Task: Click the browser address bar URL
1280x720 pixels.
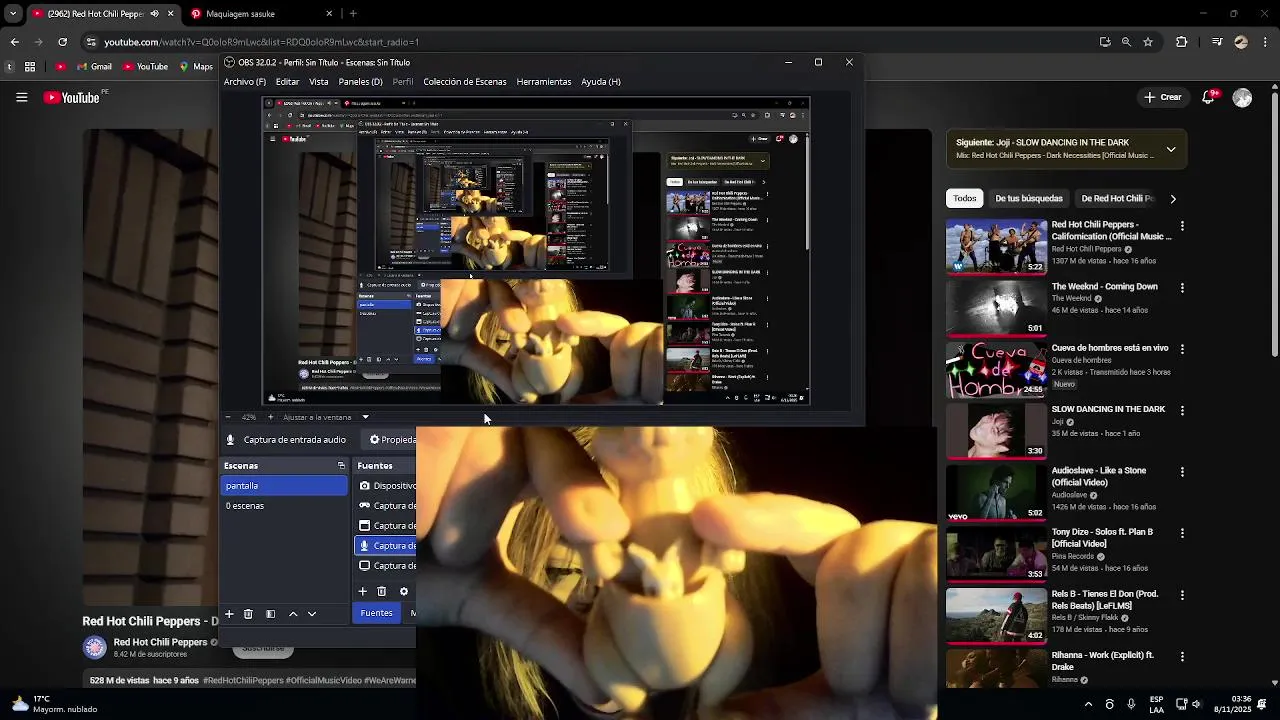Action: (x=261, y=42)
